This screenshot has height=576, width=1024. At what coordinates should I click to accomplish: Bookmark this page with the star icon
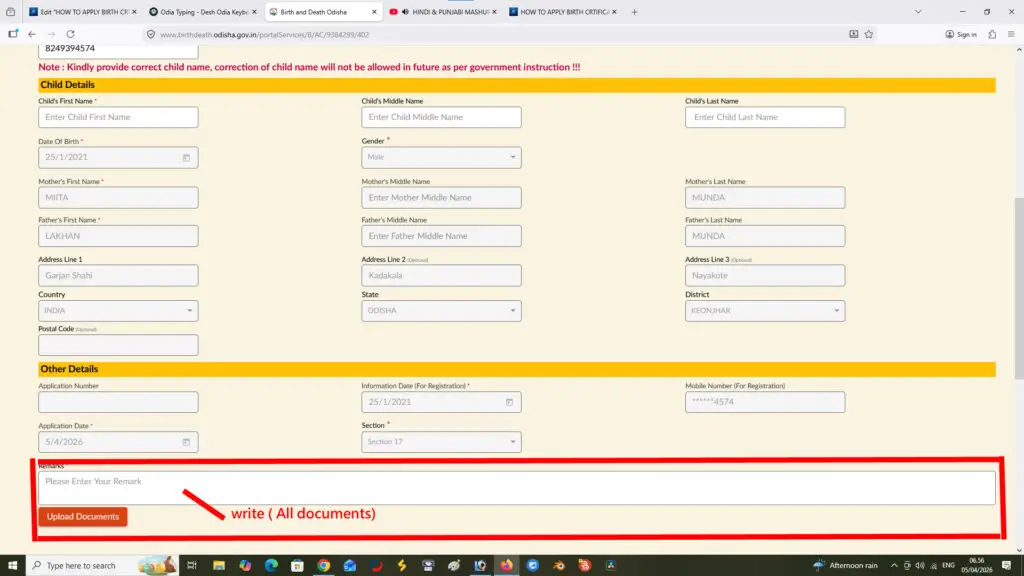[x=869, y=34]
